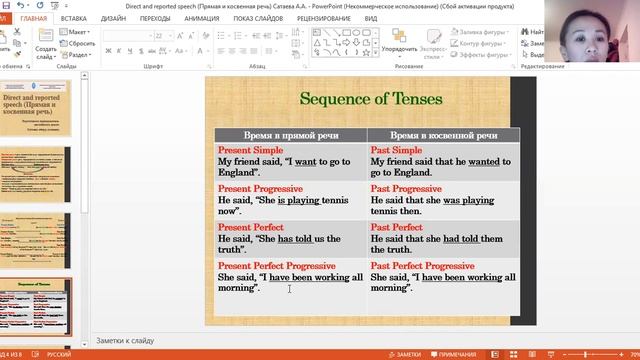Open the ВСТАВКА ribbon tab
640x360 pixels.
[x=73, y=18]
